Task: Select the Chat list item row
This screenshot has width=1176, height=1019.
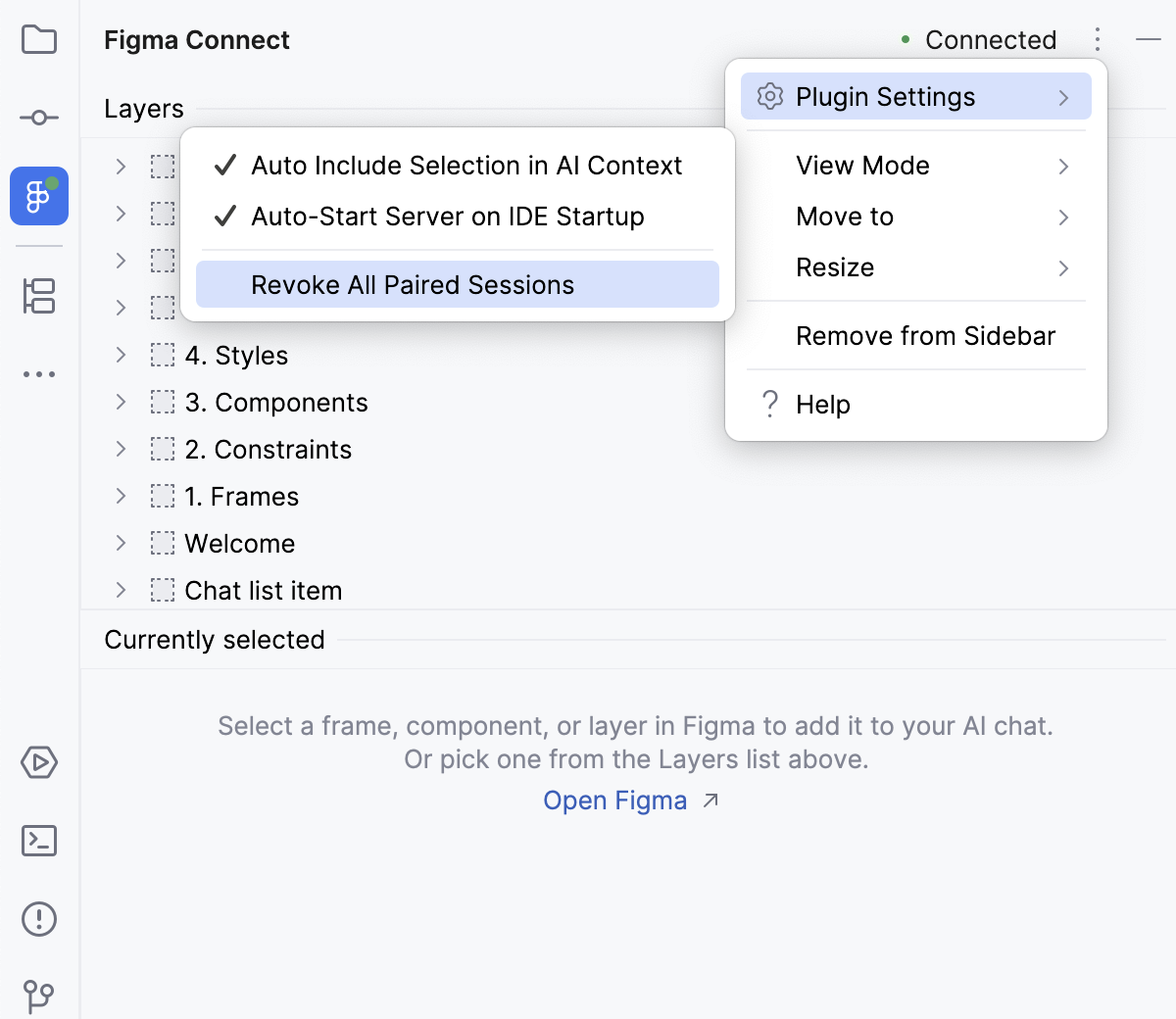Action: coord(627,590)
